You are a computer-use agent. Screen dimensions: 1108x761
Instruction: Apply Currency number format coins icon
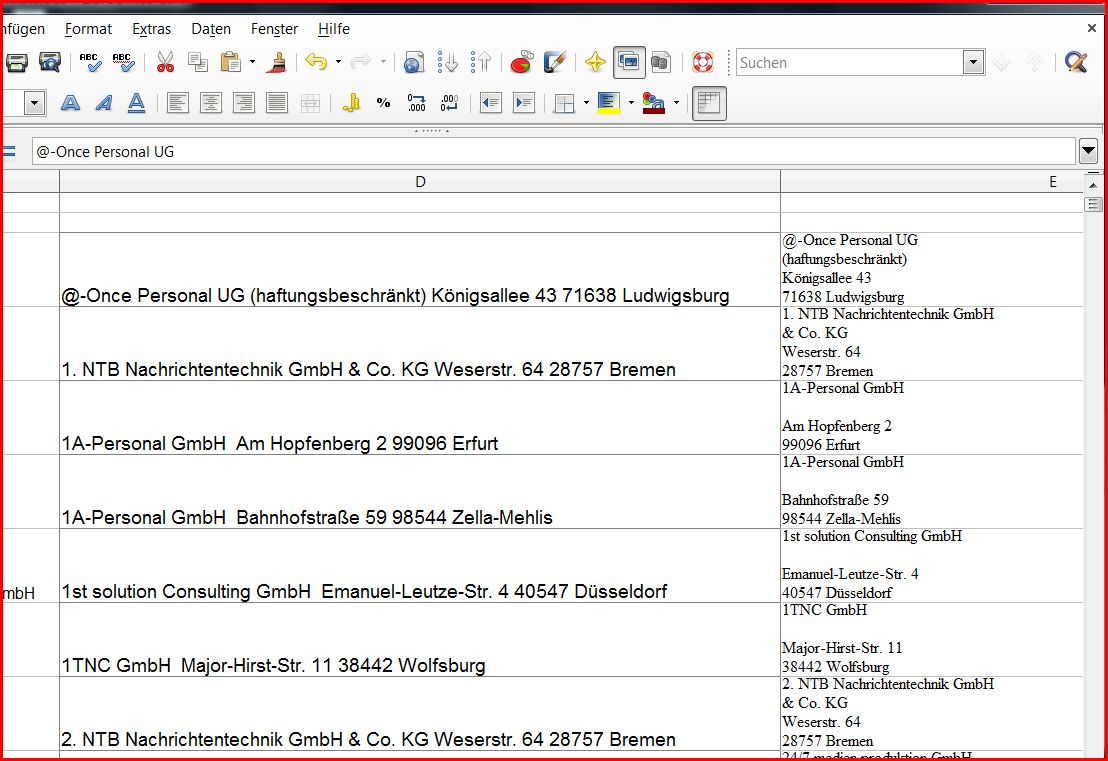(350, 103)
